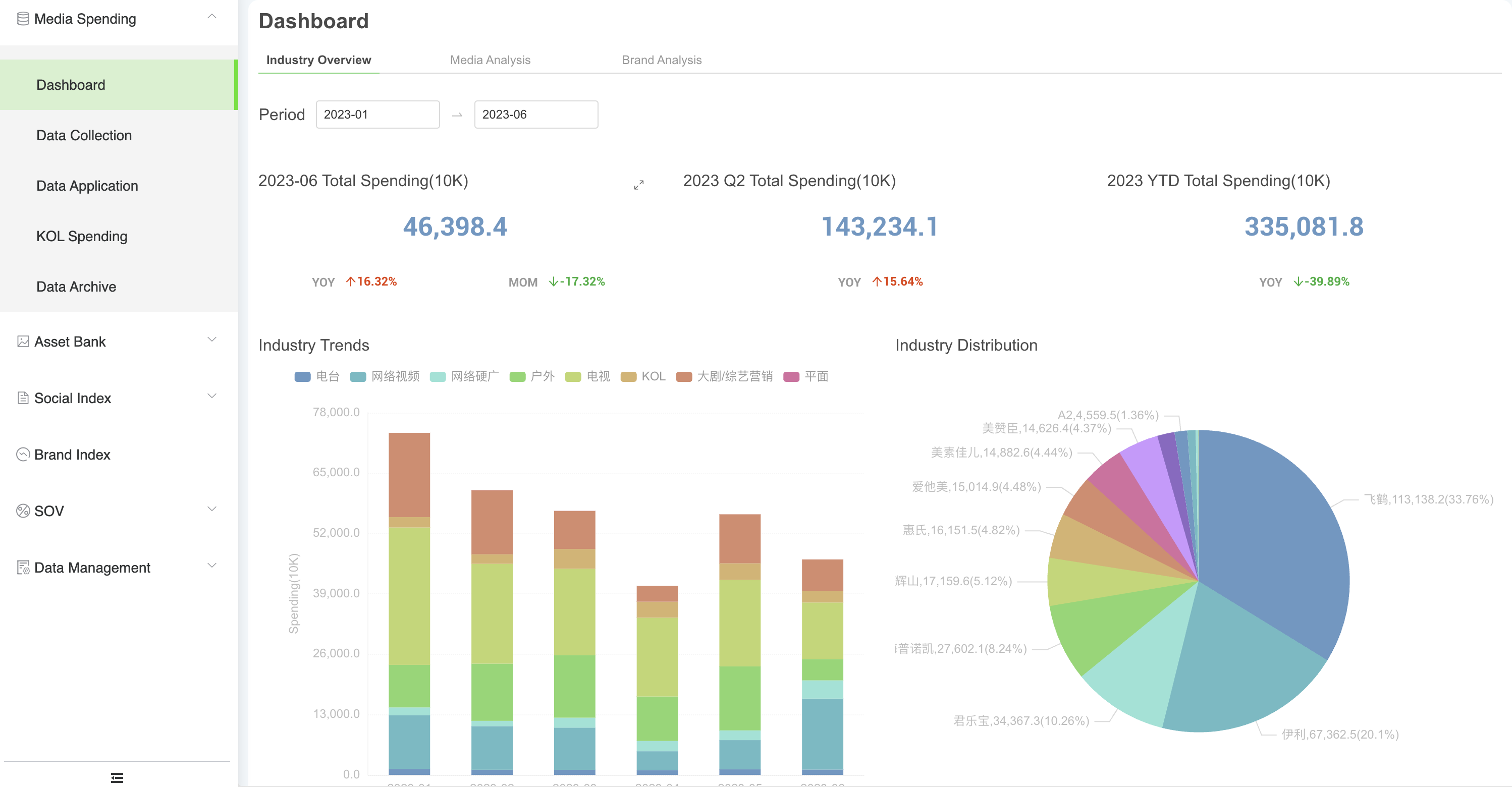
Task: Expand the 2023-06 Total Spending card fullscreen
Action: click(638, 184)
